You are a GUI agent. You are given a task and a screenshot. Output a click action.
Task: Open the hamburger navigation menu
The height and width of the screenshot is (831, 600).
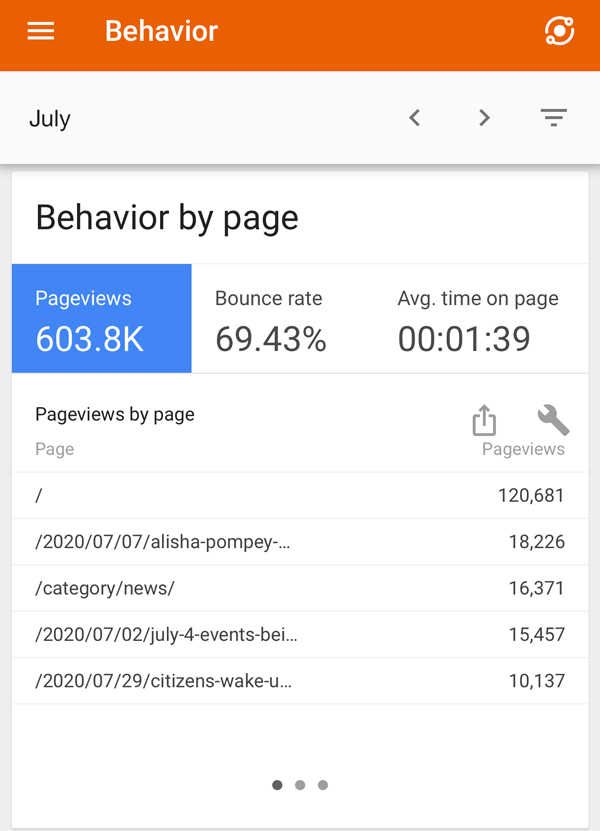pos(41,31)
